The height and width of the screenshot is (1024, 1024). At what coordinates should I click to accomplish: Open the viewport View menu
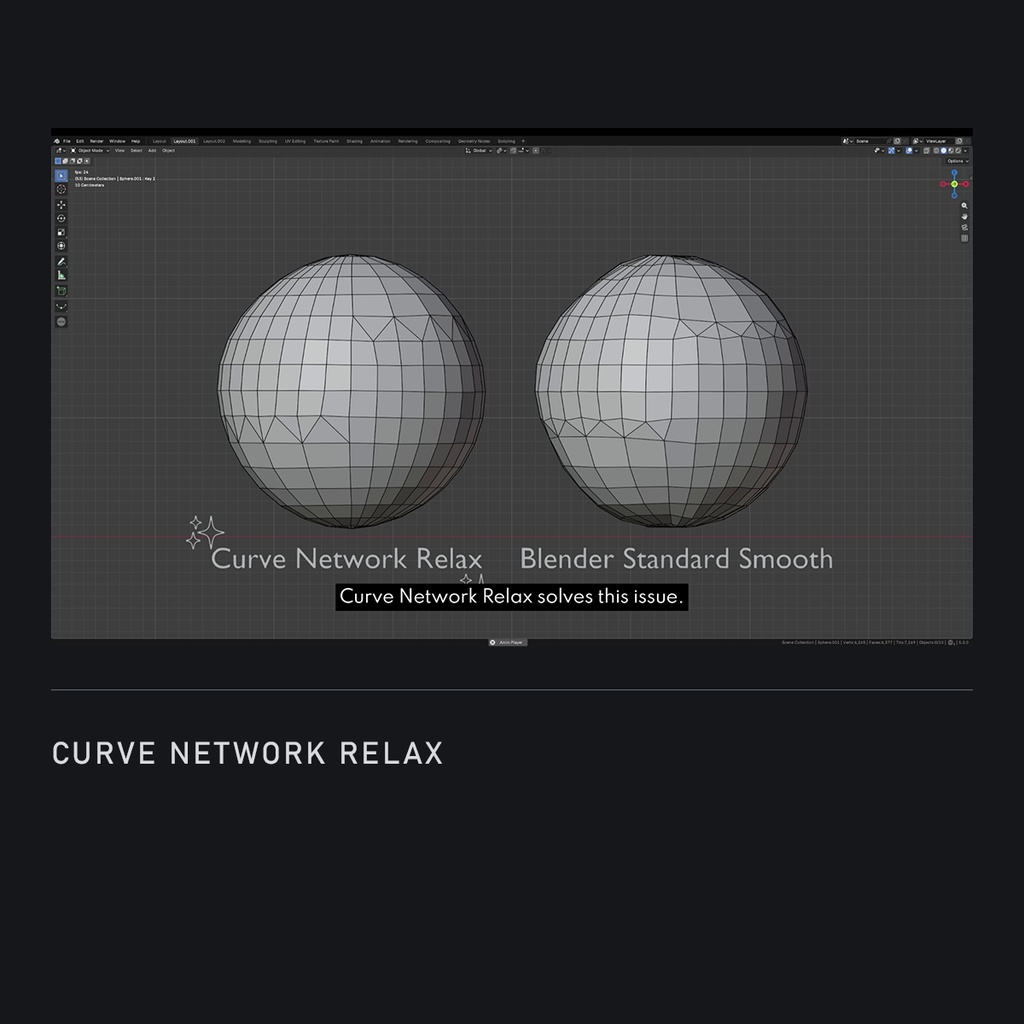(x=120, y=151)
